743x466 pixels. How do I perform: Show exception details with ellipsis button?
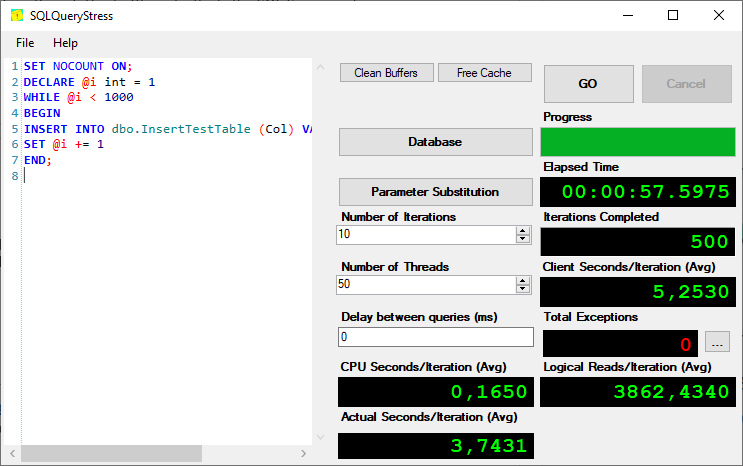coord(716,343)
